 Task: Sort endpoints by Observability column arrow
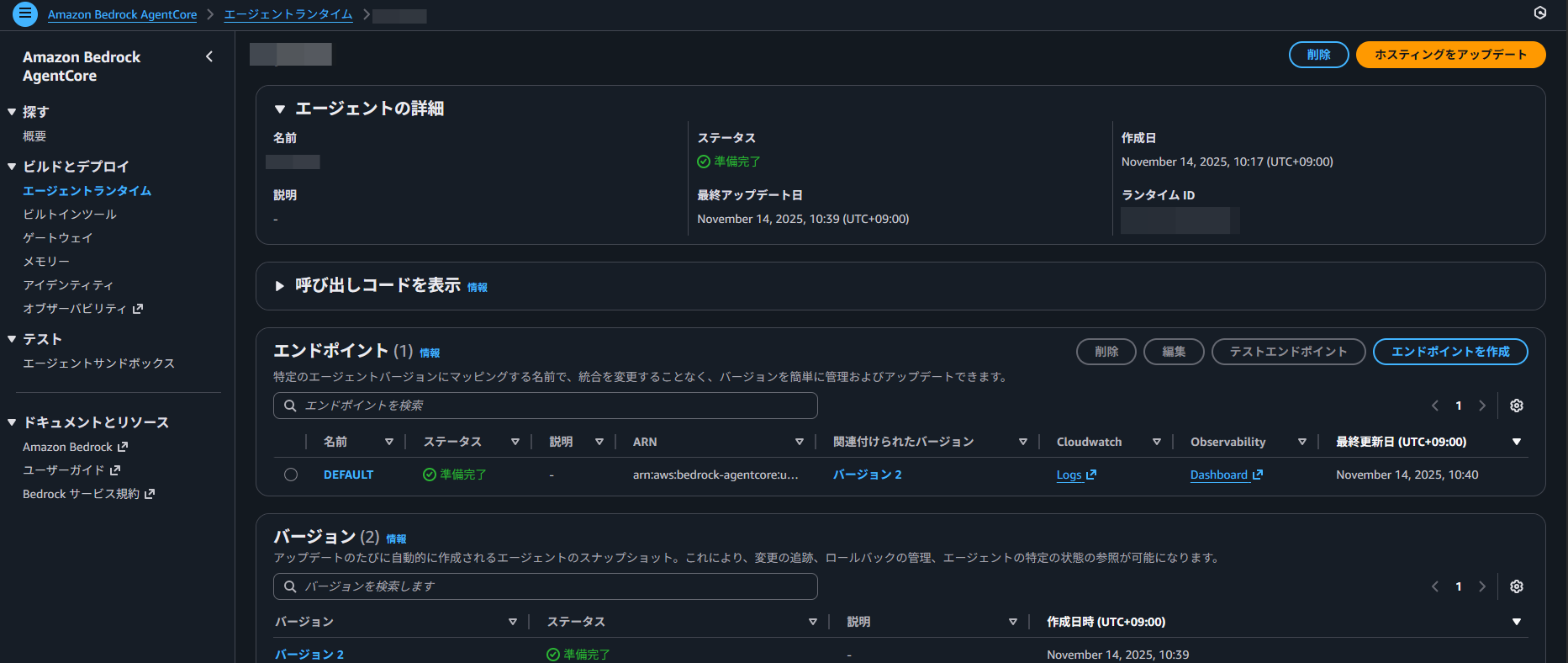tap(1302, 442)
